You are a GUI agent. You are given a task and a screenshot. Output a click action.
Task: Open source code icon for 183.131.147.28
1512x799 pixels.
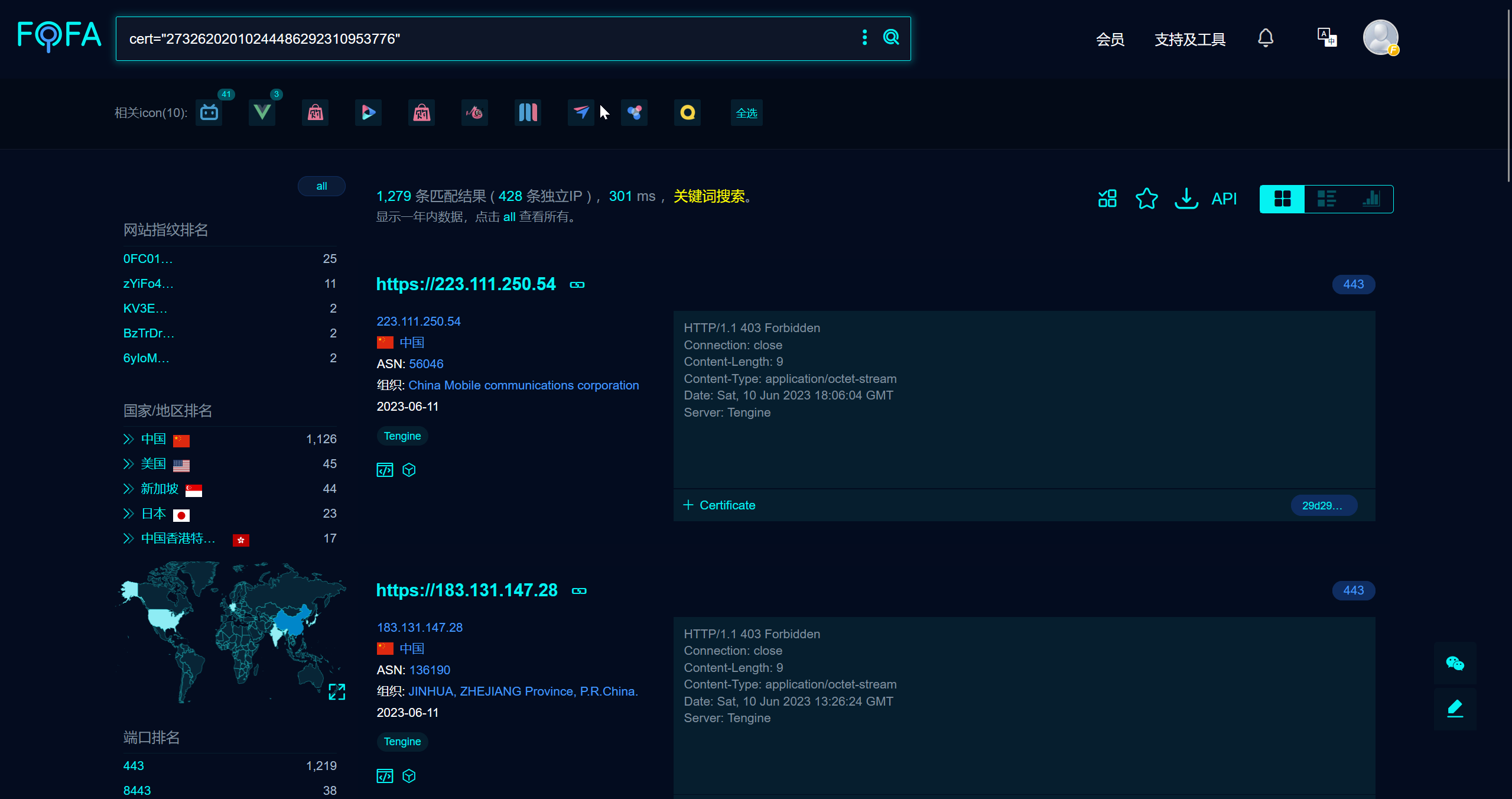coord(385,776)
